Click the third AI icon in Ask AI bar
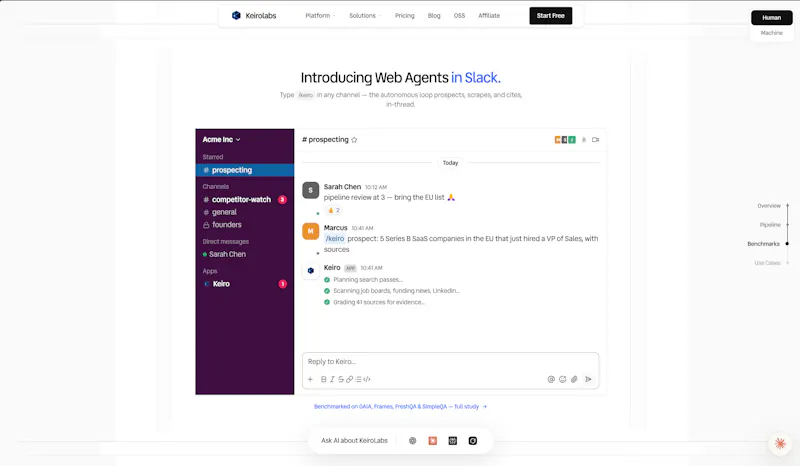 tap(453, 440)
